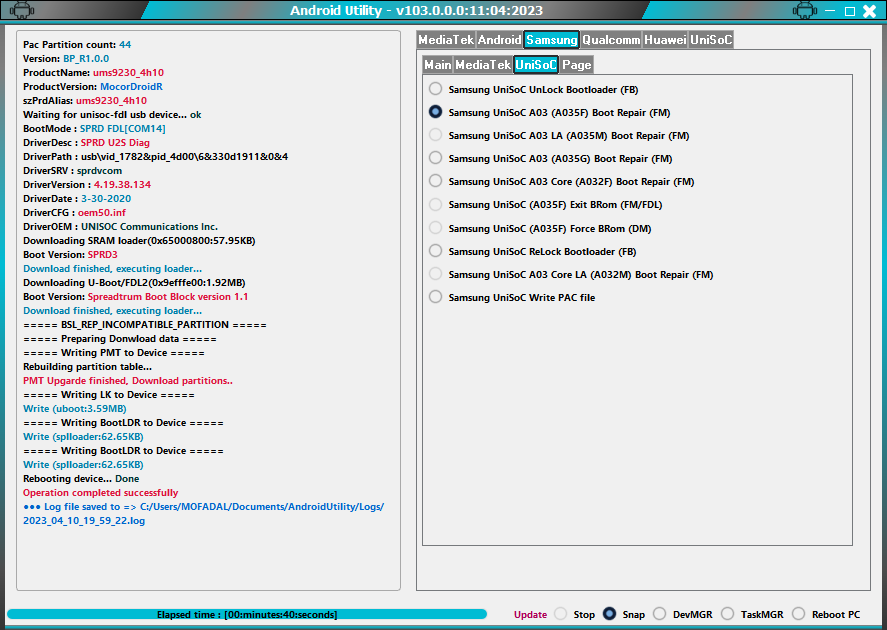Image resolution: width=887 pixels, height=630 pixels.
Task: Select the TaskMGR radio button
Action: pos(728,614)
